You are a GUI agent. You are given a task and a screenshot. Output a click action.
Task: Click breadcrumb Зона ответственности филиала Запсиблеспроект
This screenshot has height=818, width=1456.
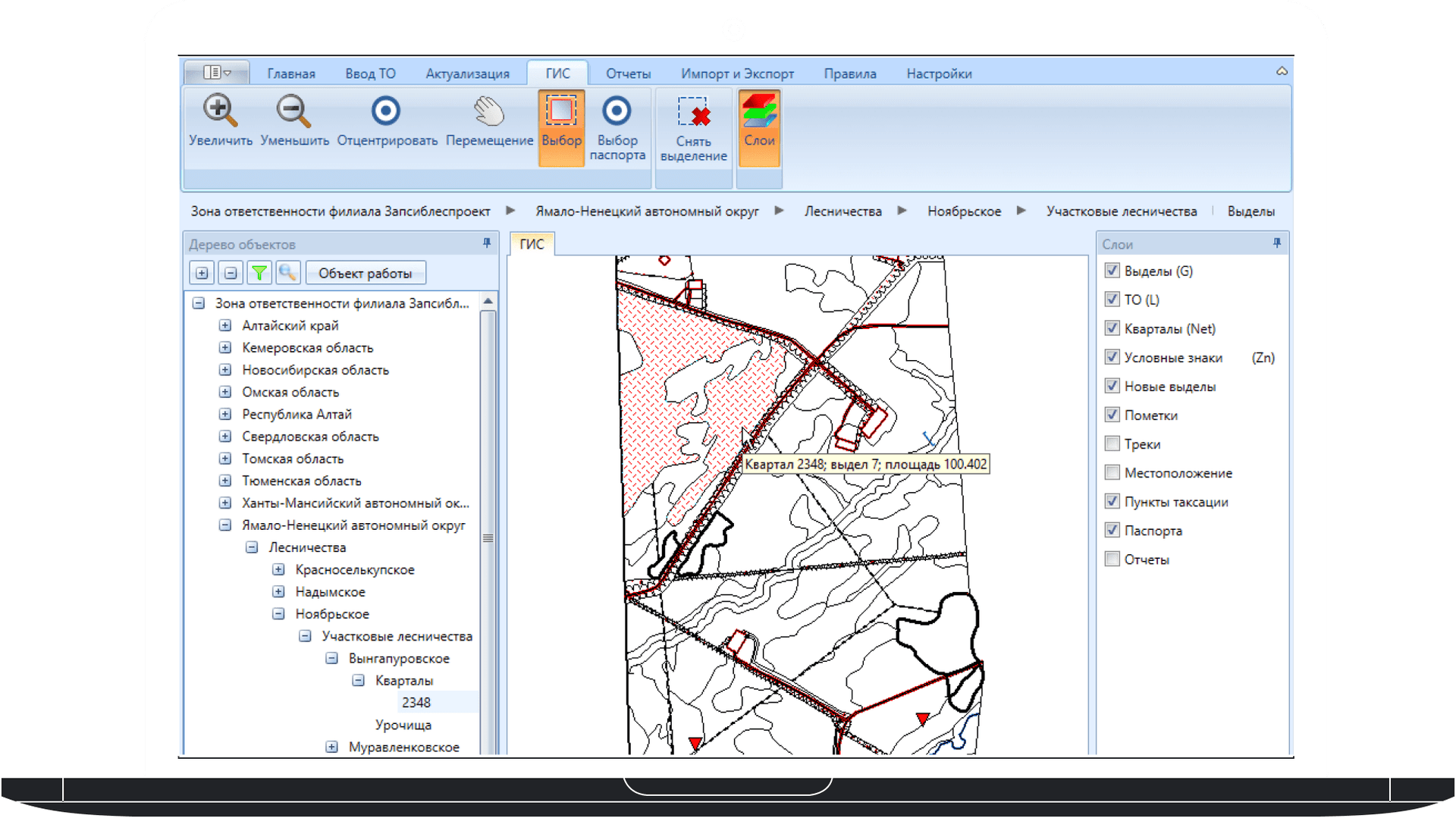pos(340,212)
